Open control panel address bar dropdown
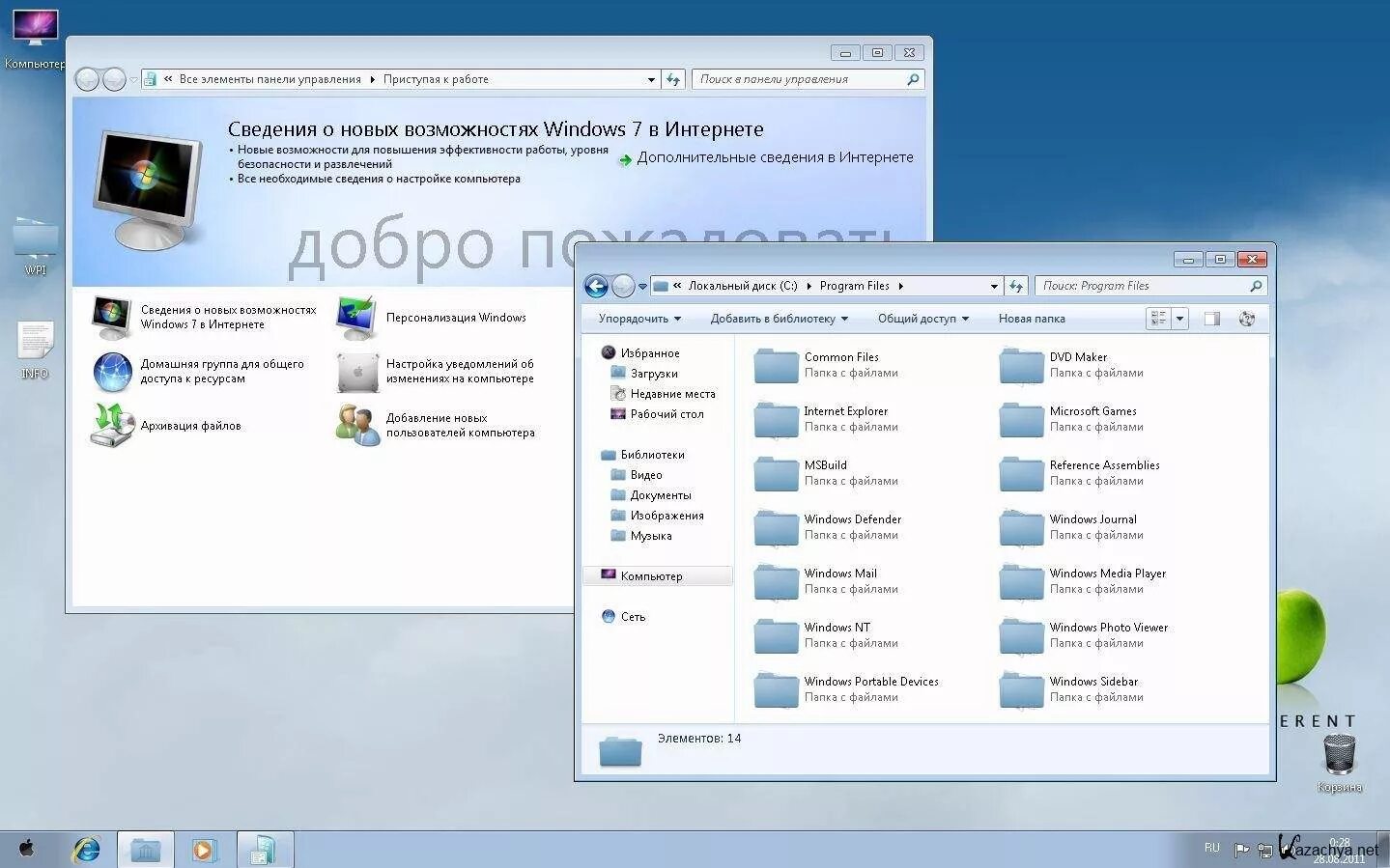The height and width of the screenshot is (868, 1390). [x=651, y=79]
